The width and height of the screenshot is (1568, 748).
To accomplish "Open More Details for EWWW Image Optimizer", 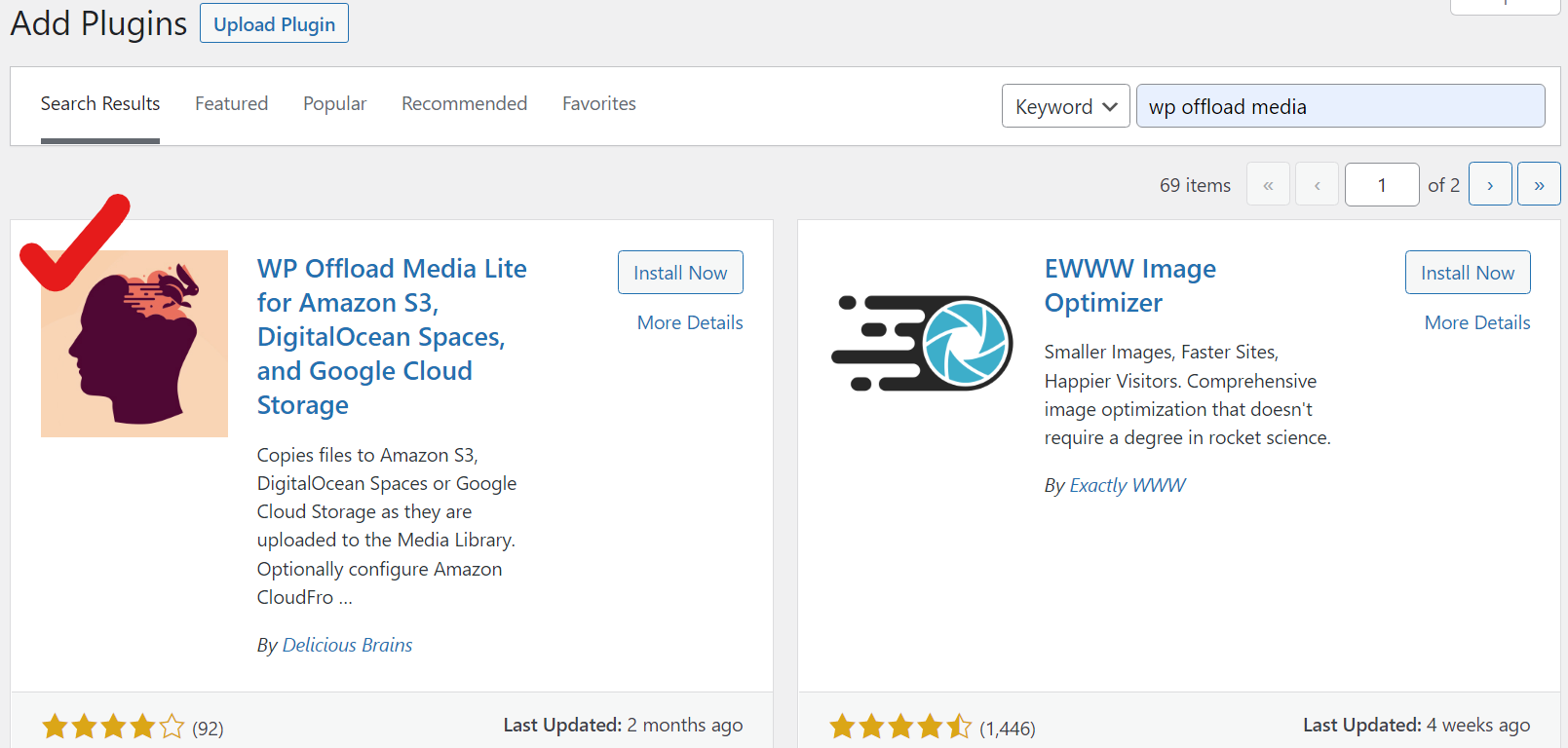I will coord(1477,322).
